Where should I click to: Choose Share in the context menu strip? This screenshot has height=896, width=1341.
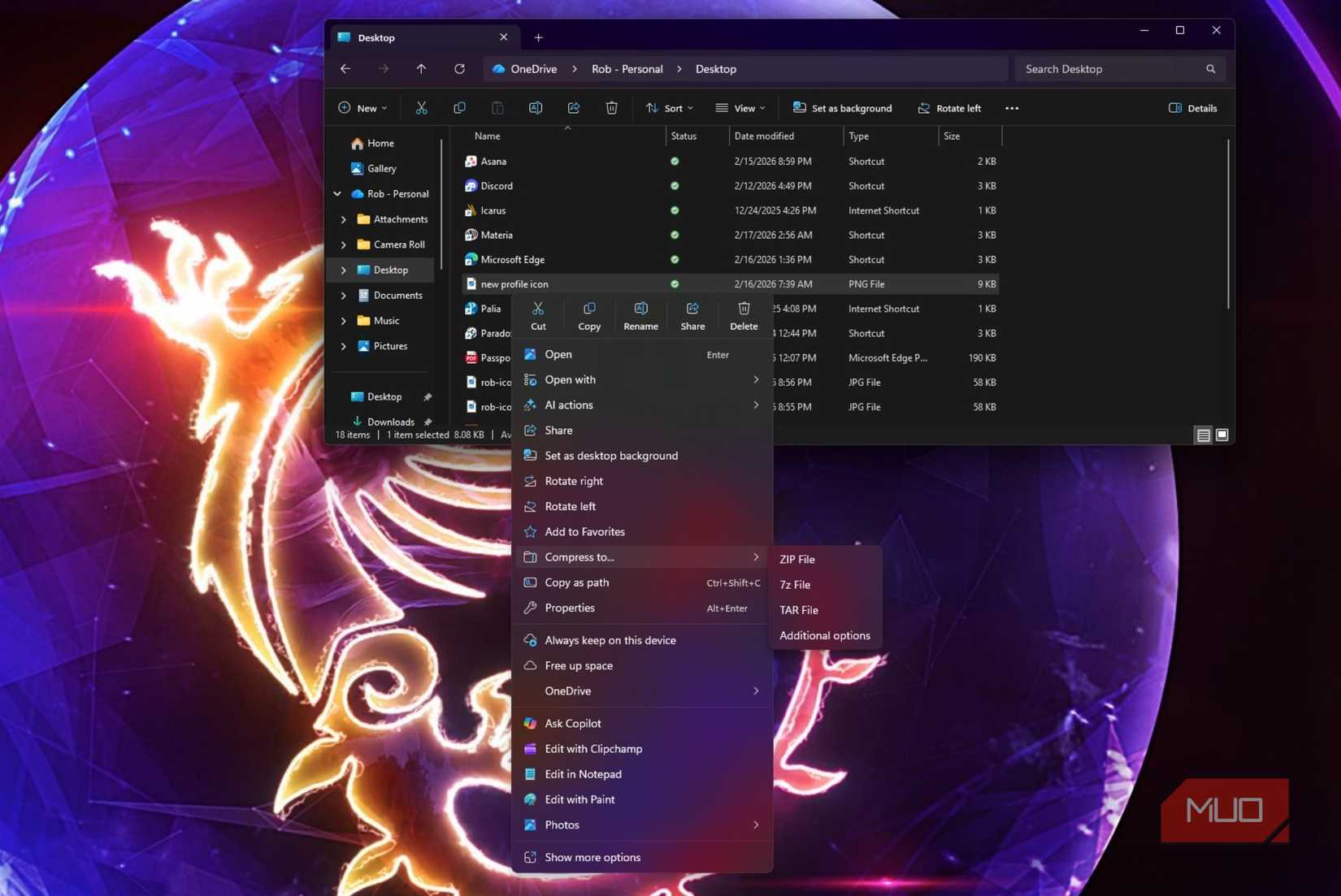tap(692, 316)
